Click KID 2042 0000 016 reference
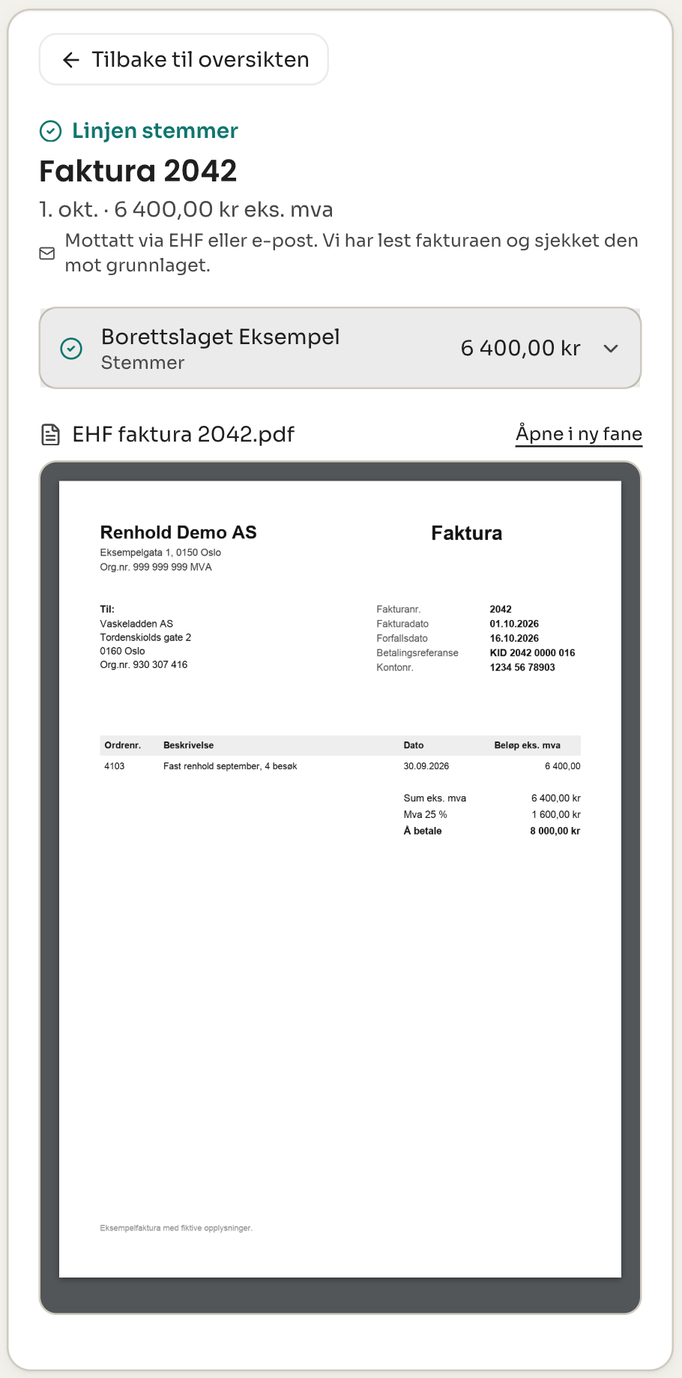Screen dimensions: 682x1378 pyautogui.click(x=532, y=653)
